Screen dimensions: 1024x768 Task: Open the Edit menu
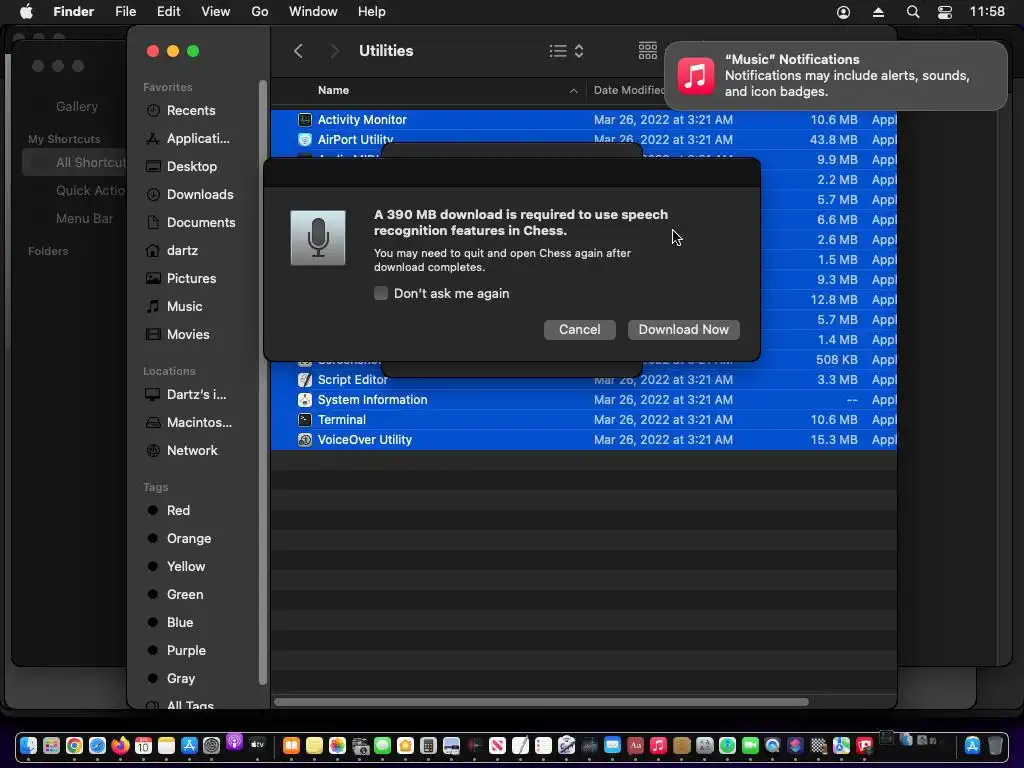pos(168,12)
